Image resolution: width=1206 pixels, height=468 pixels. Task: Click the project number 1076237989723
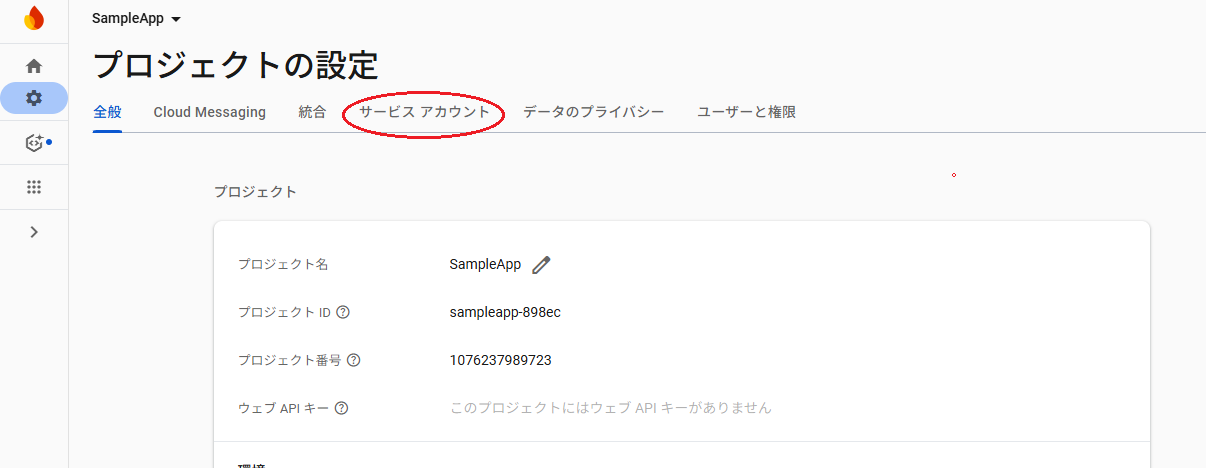tap(500, 360)
